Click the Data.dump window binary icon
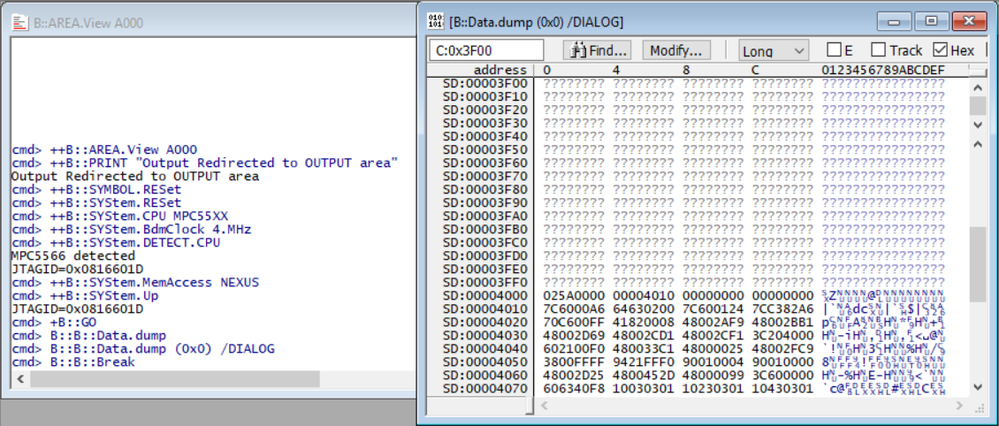The height and width of the screenshot is (426, 999). point(436,22)
